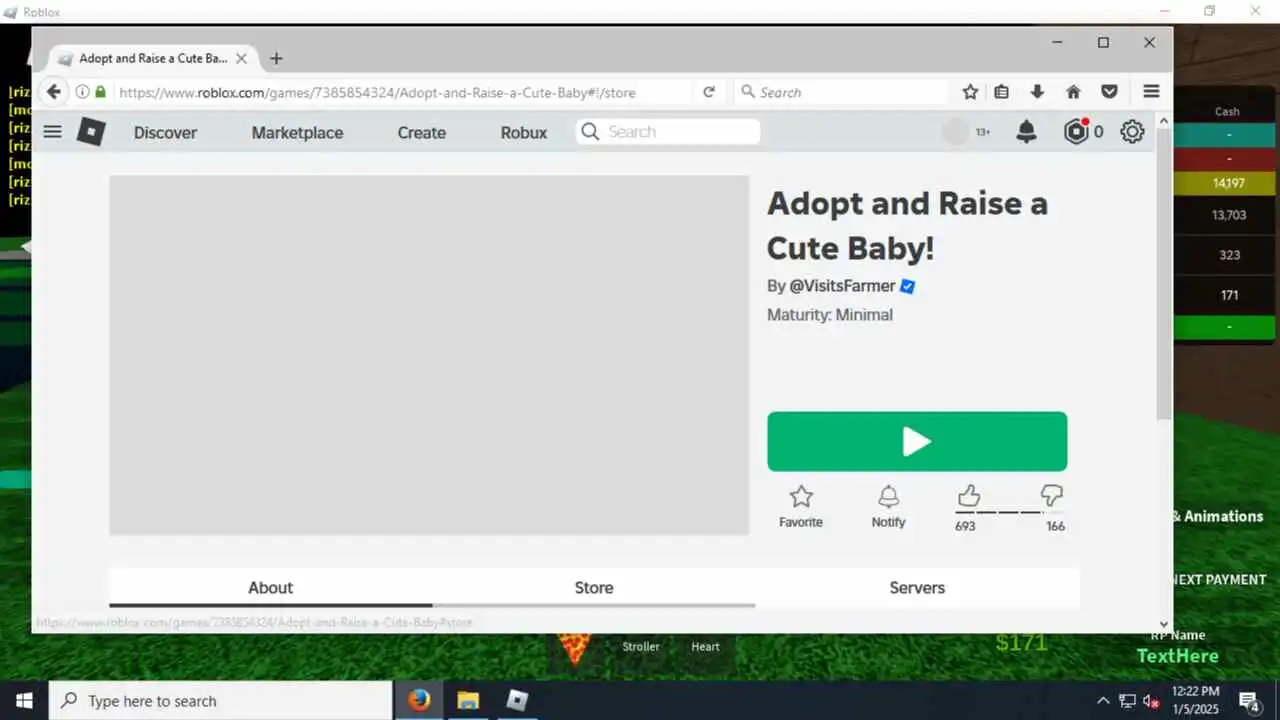Viewport: 1280px width, 720px height.
Task: Dislike the game with thumbs down
Action: click(1051, 495)
